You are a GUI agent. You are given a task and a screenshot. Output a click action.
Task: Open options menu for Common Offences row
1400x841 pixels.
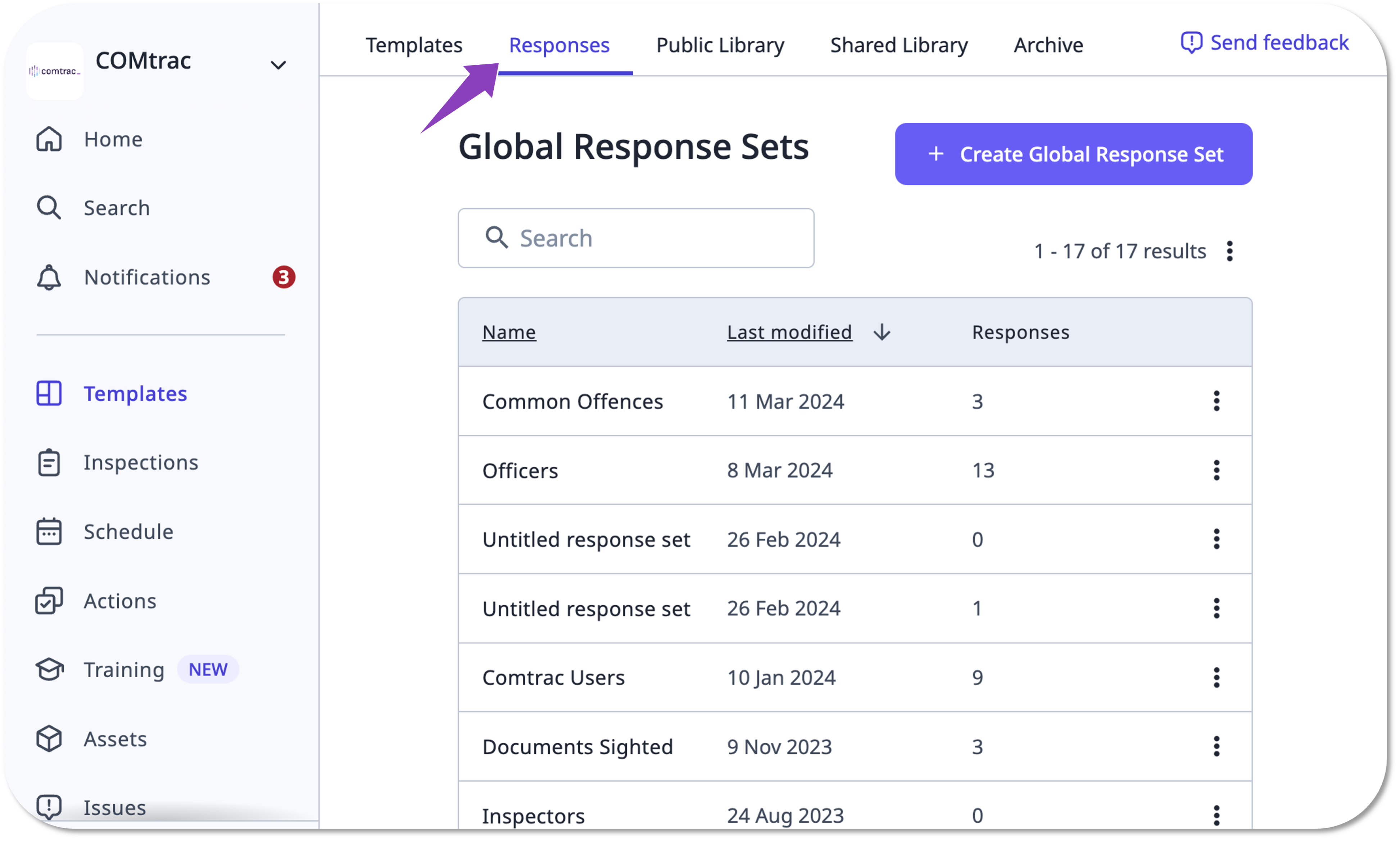point(1216,401)
